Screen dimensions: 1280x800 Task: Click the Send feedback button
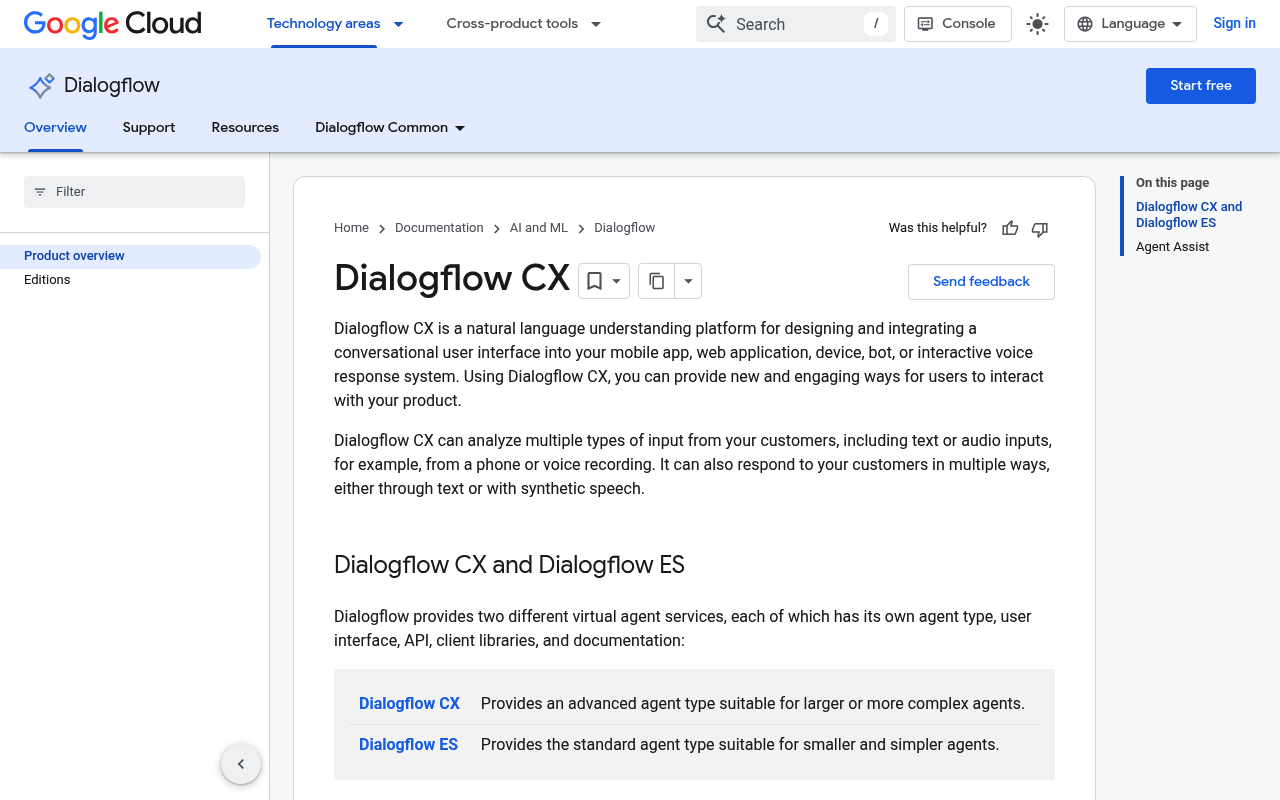981,282
